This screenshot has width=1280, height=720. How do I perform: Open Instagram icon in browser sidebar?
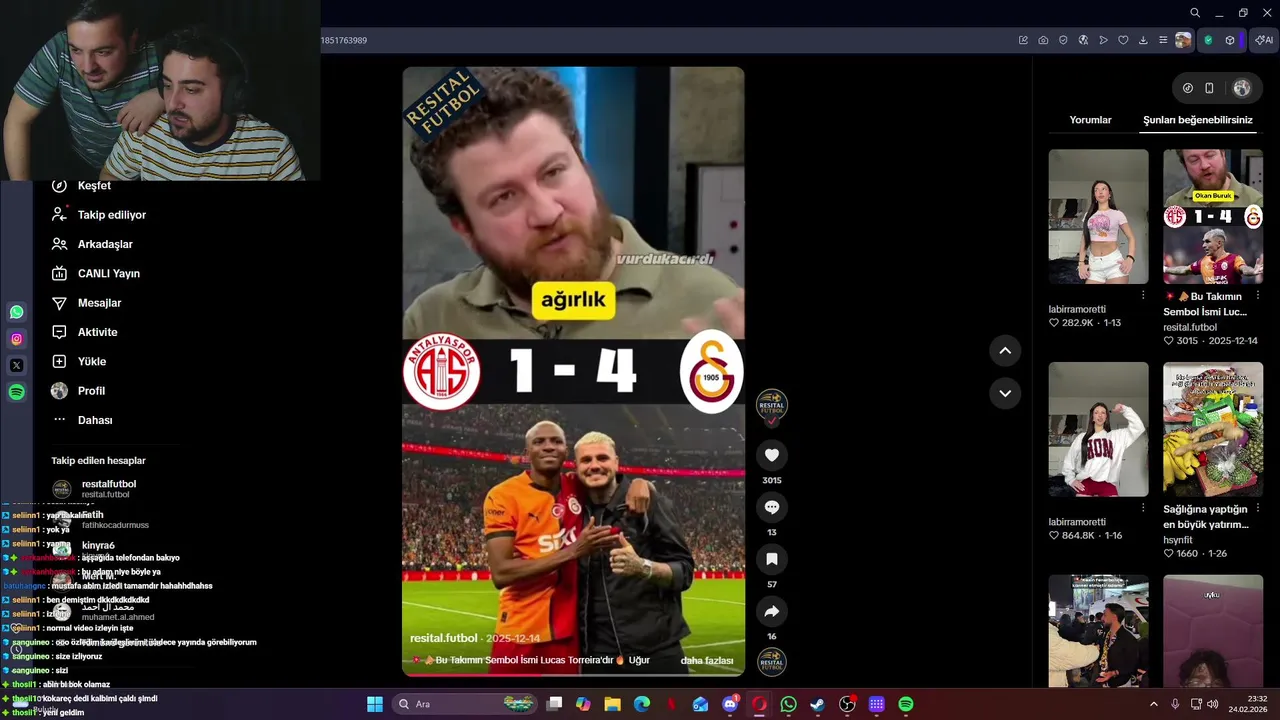click(x=16, y=339)
